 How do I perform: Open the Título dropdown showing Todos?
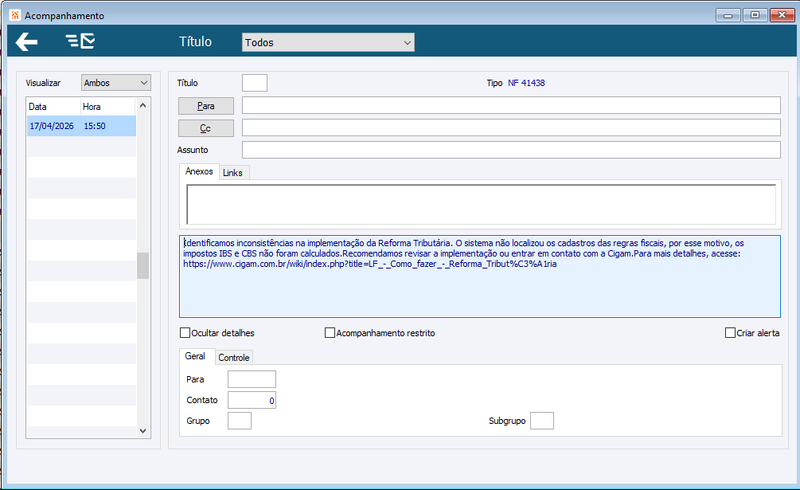point(328,42)
